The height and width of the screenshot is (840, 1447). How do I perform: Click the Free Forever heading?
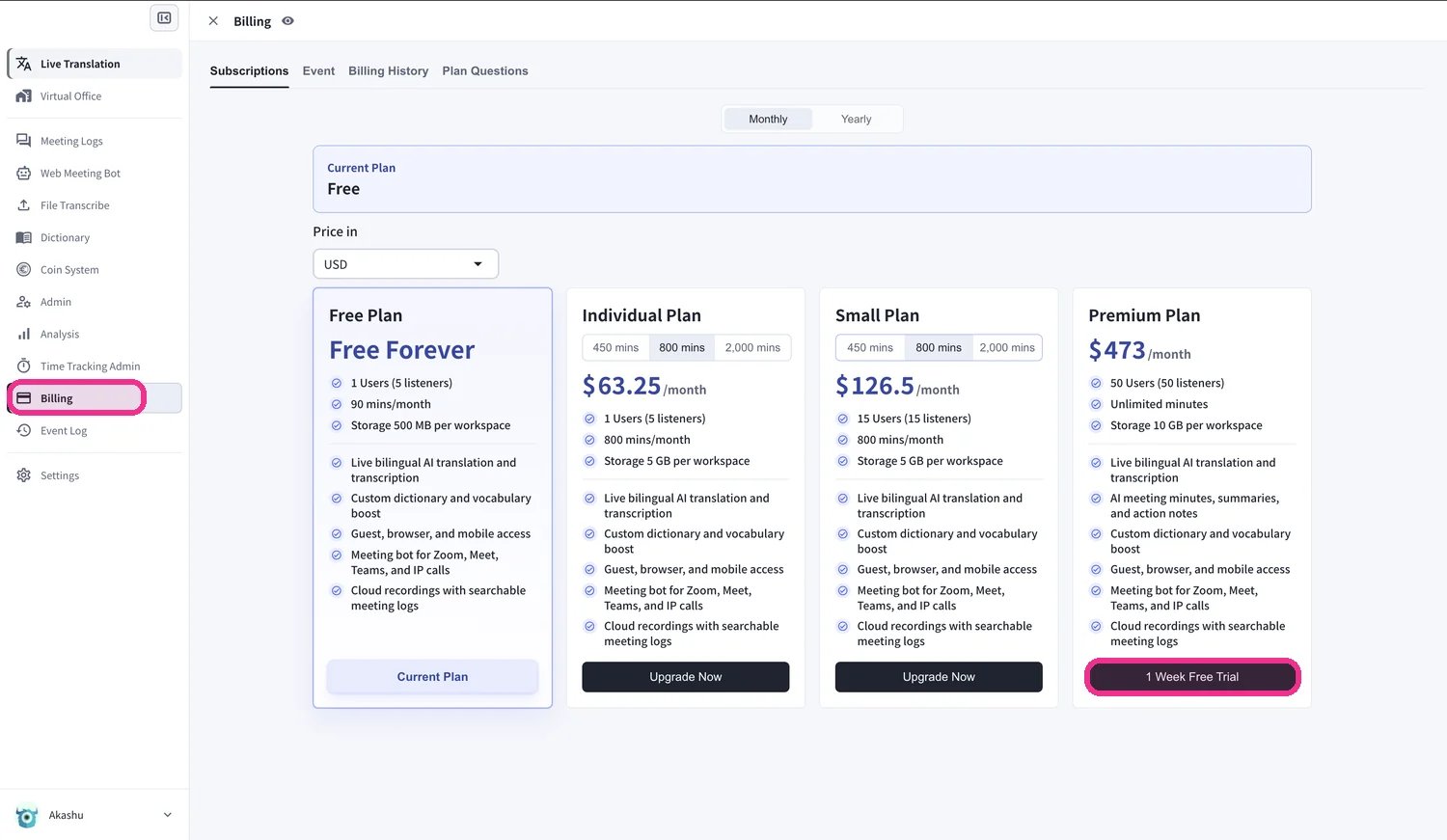(x=402, y=350)
